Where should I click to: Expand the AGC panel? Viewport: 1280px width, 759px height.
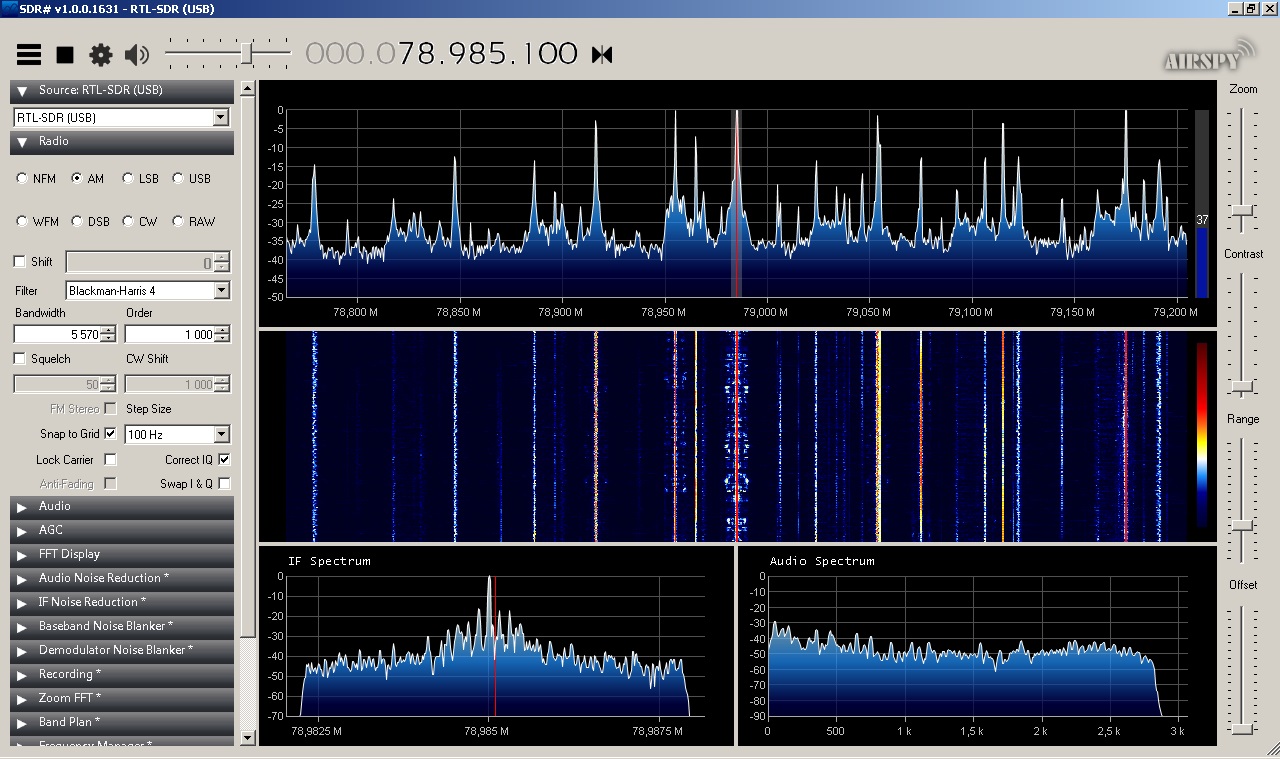point(122,531)
